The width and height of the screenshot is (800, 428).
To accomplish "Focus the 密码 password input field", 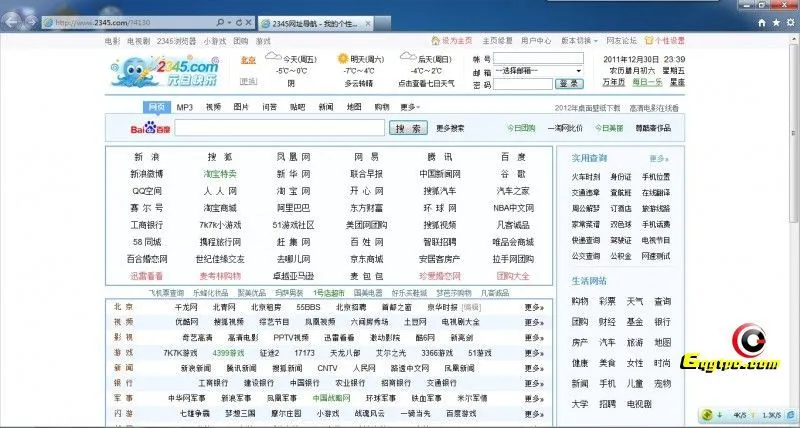I will coord(523,84).
